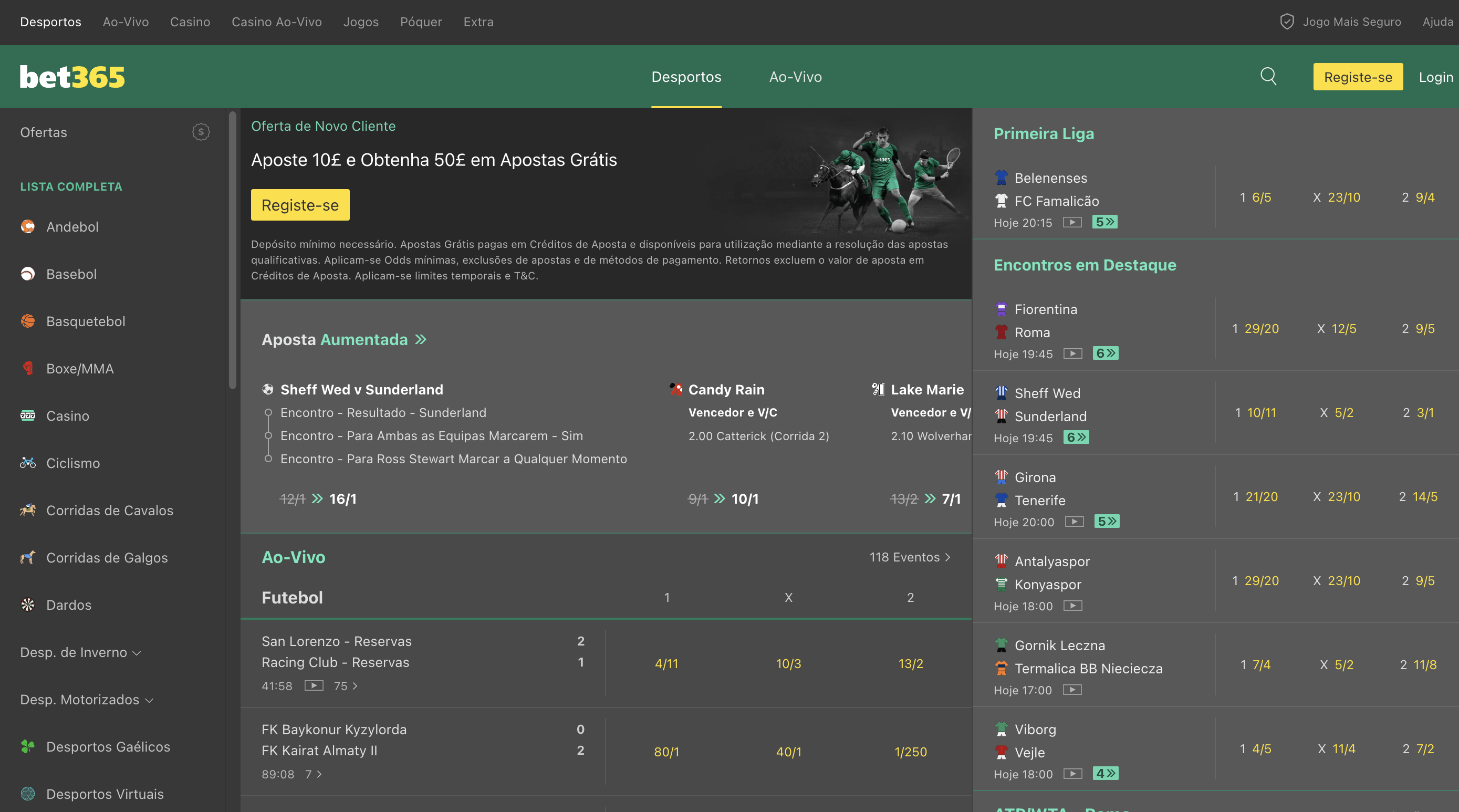
Task: Open bet boost badge 4 for Viborg match
Action: [x=1106, y=773]
